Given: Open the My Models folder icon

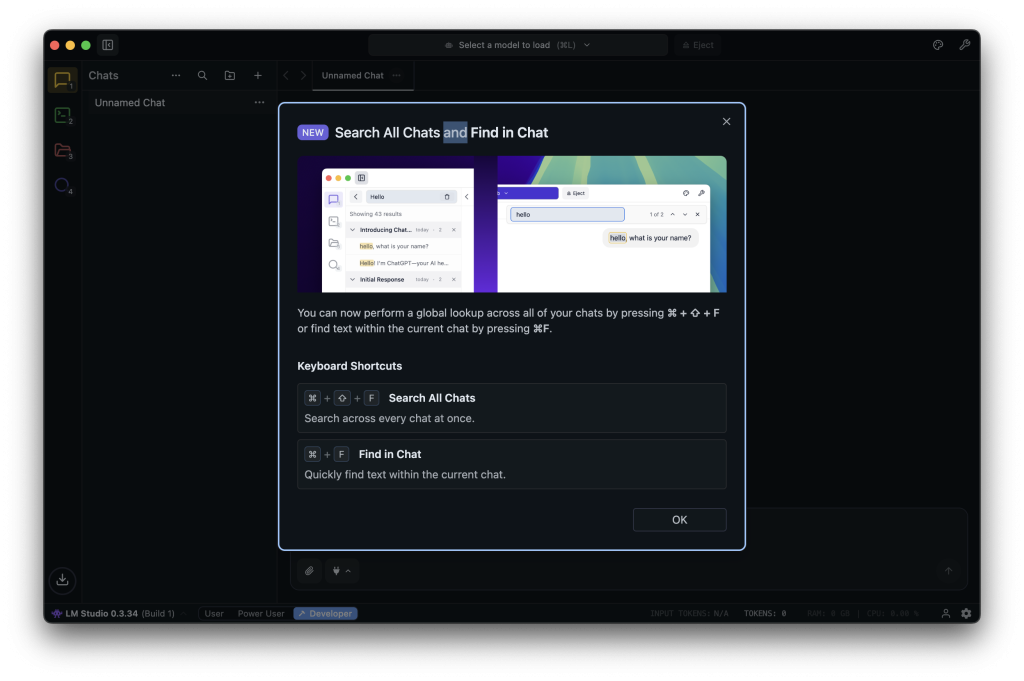Looking at the screenshot, I should [62, 150].
